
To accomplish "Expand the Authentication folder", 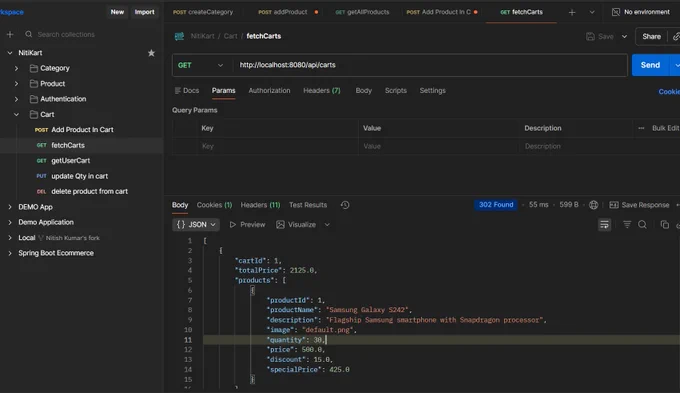I will pyautogui.click(x=16, y=99).
